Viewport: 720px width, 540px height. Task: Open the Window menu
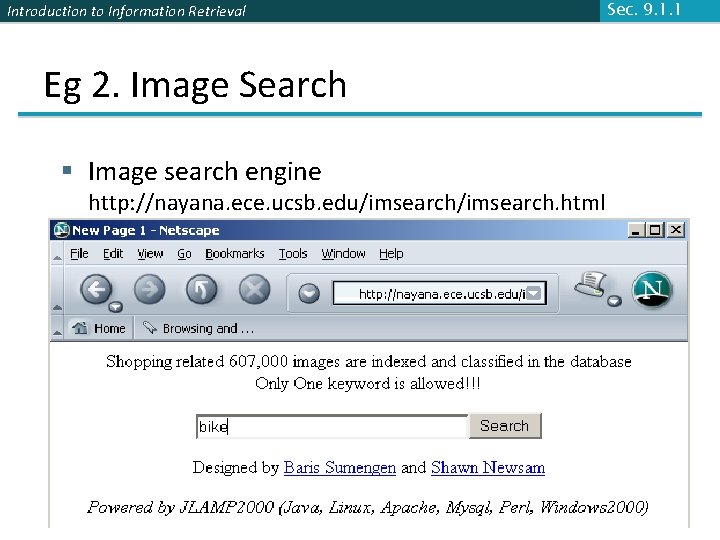point(343,253)
